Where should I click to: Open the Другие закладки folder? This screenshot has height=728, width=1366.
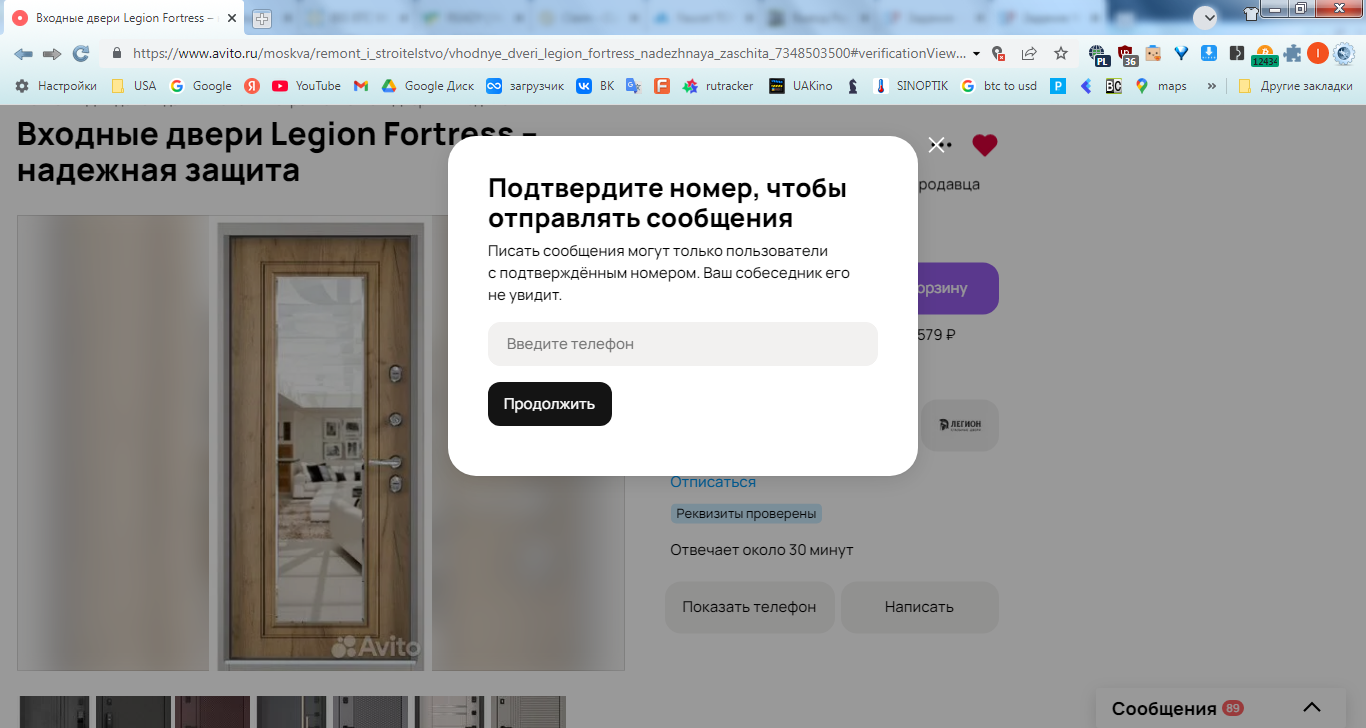pos(1295,86)
